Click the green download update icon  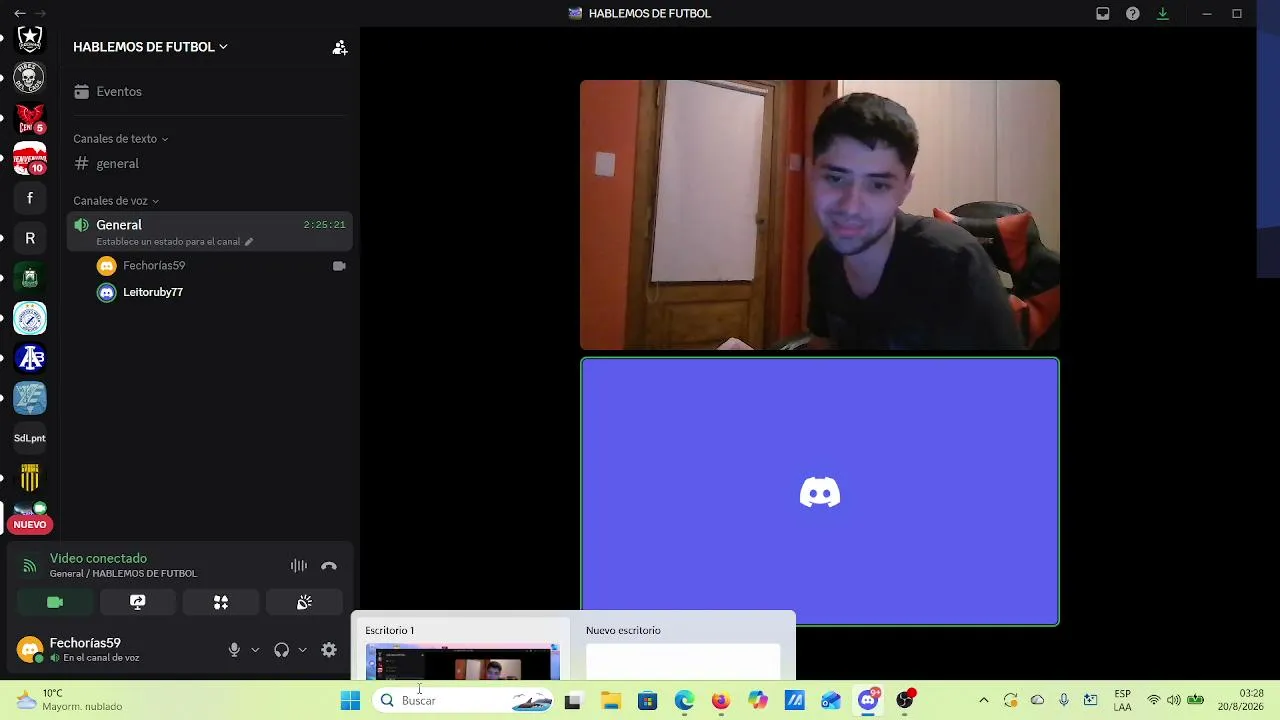pyautogui.click(x=1163, y=14)
